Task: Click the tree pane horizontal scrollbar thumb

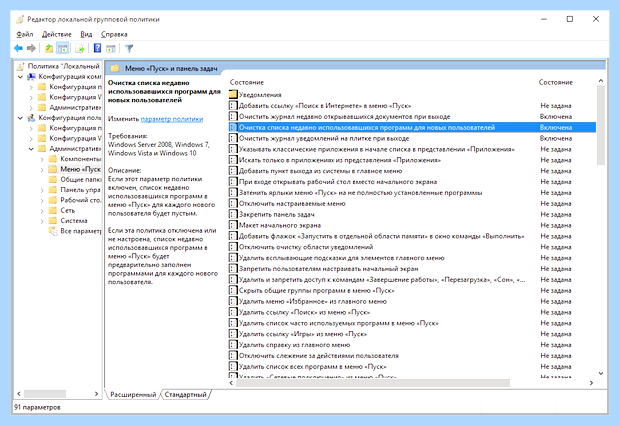Action: pyautogui.click(x=45, y=394)
